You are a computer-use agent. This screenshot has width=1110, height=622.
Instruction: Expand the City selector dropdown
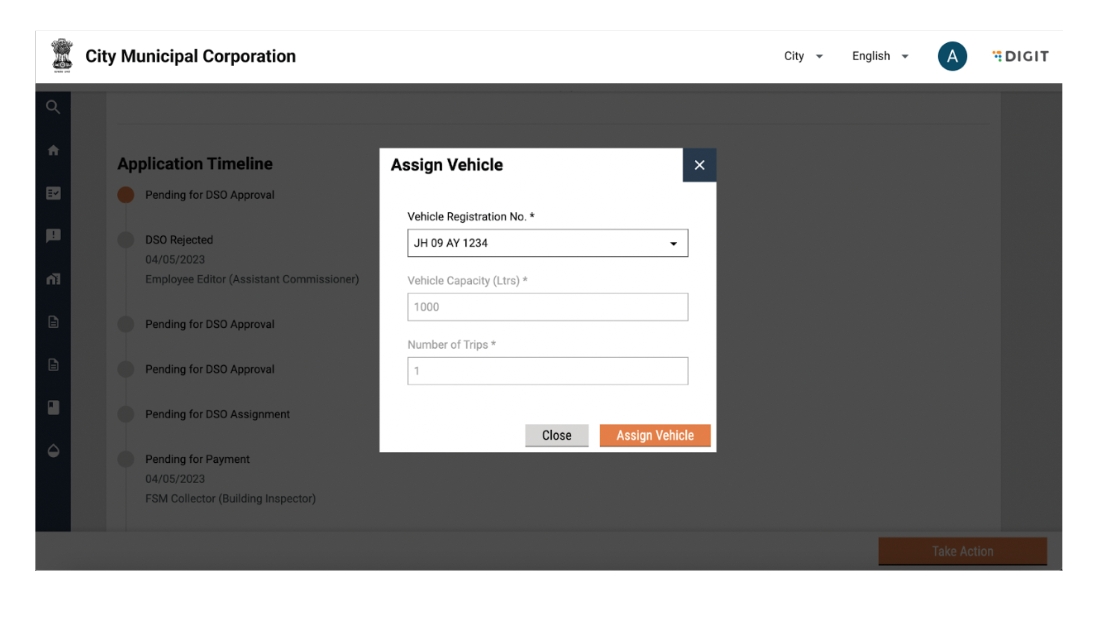[803, 57]
